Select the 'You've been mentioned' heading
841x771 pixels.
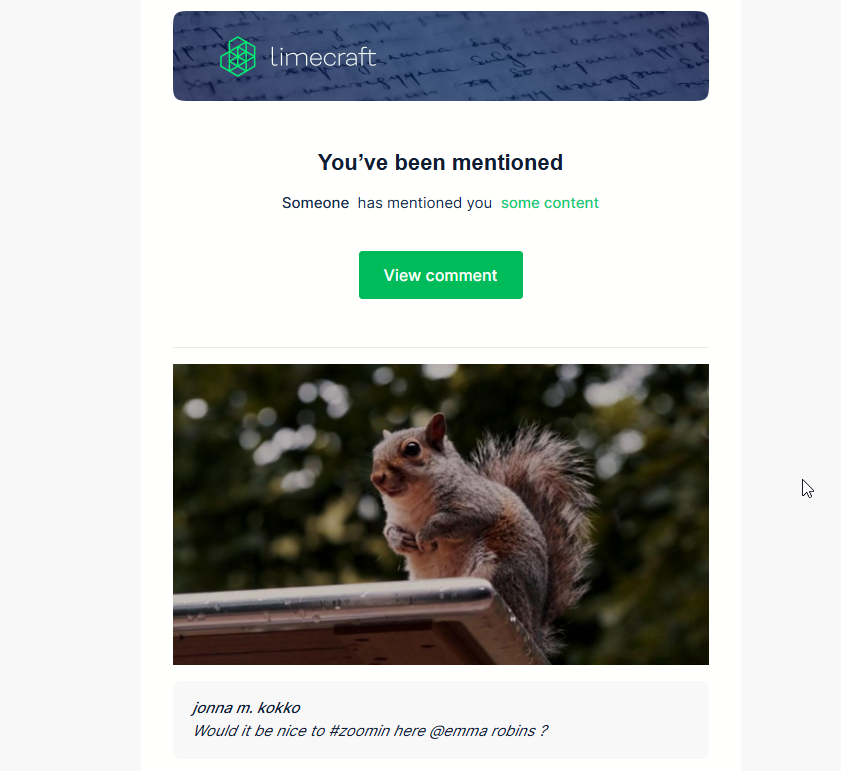point(440,163)
